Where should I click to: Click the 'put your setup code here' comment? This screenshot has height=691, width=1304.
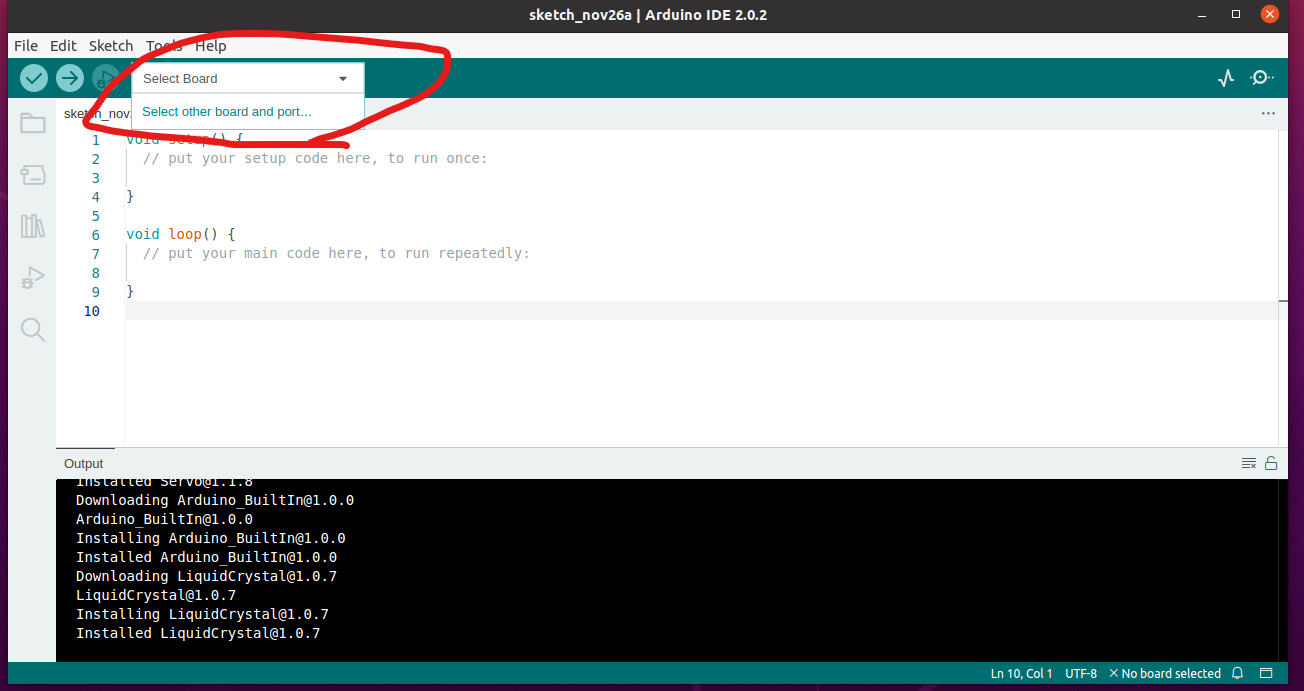[315, 158]
